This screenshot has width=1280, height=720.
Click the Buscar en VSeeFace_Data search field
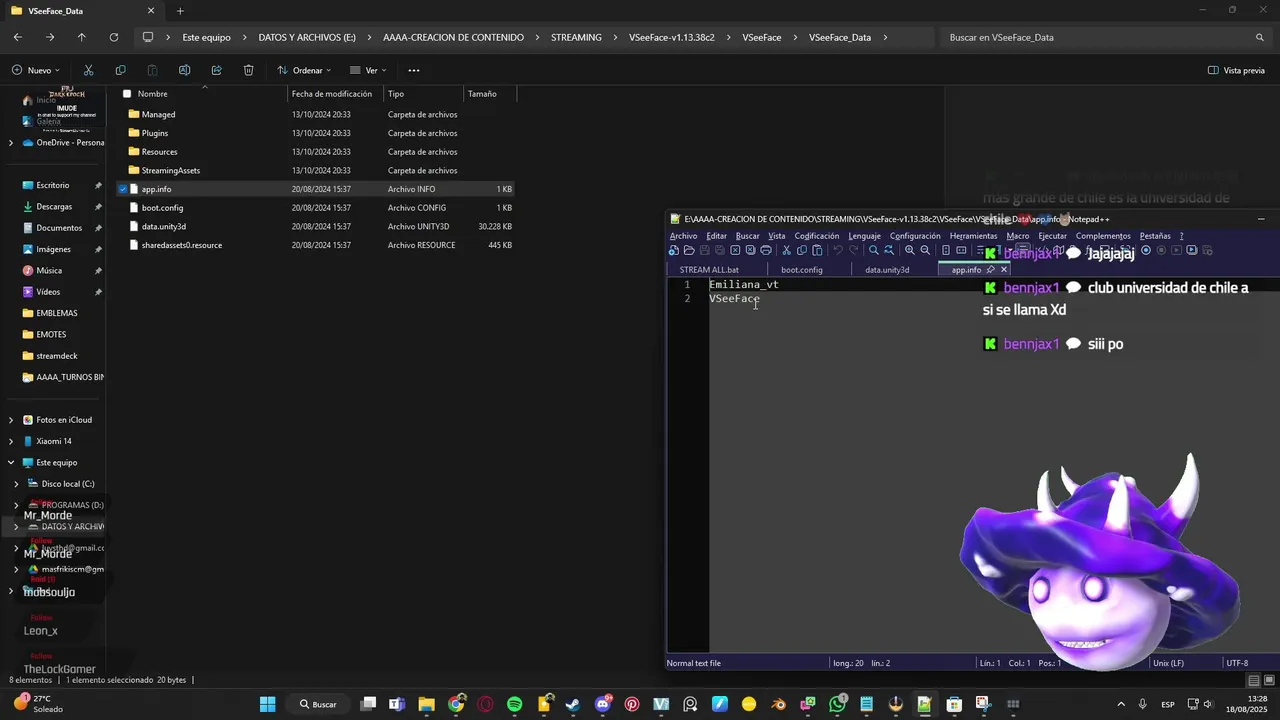pos(1107,37)
